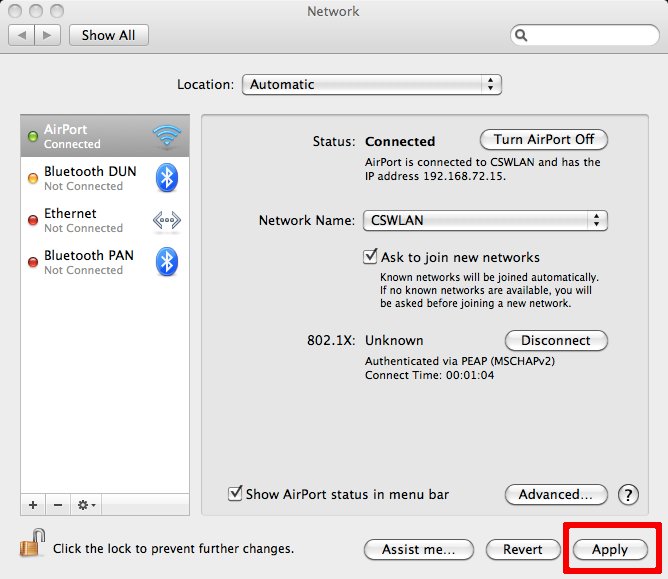Click the forward navigation arrow
This screenshot has width=668, height=579.
click(47, 35)
